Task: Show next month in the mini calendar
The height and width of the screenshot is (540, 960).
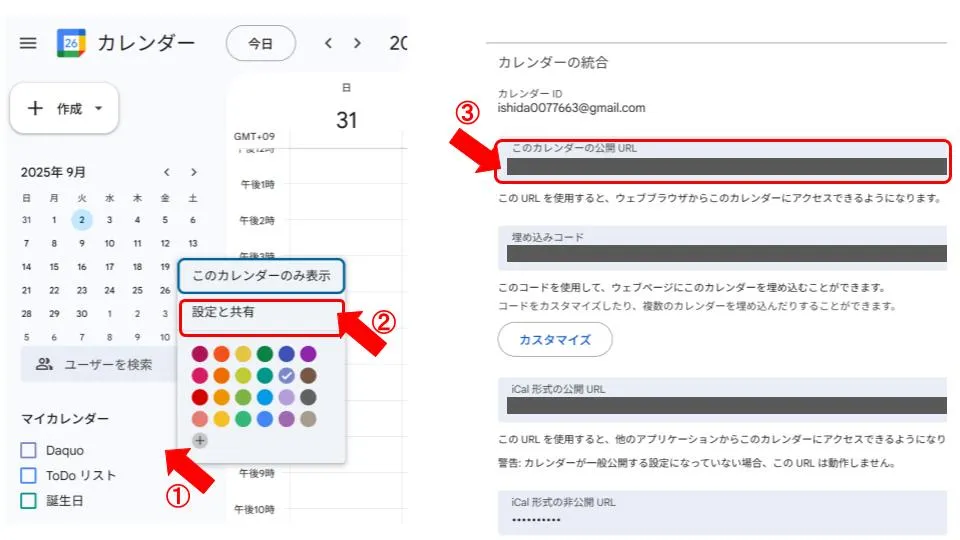Action: [194, 172]
